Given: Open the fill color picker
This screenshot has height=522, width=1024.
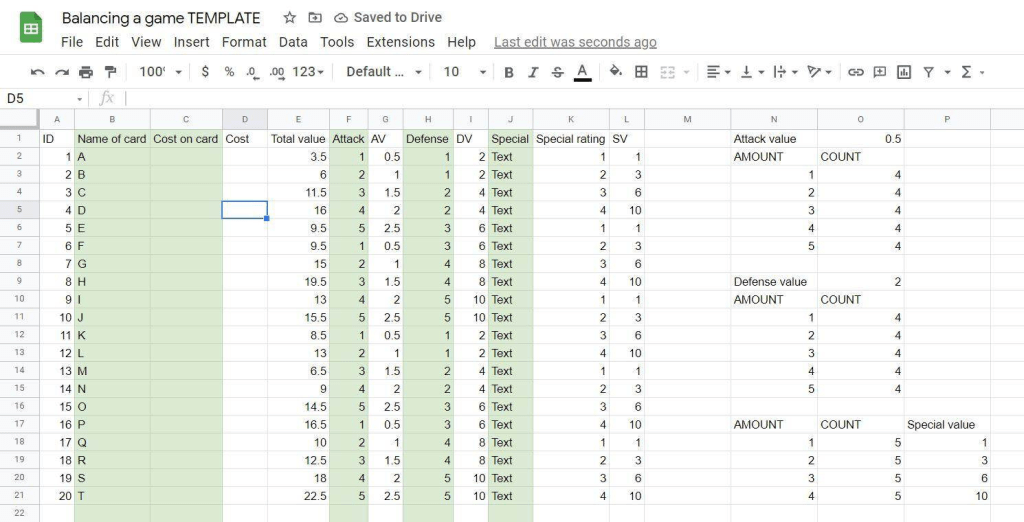Looking at the screenshot, I should (x=615, y=72).
